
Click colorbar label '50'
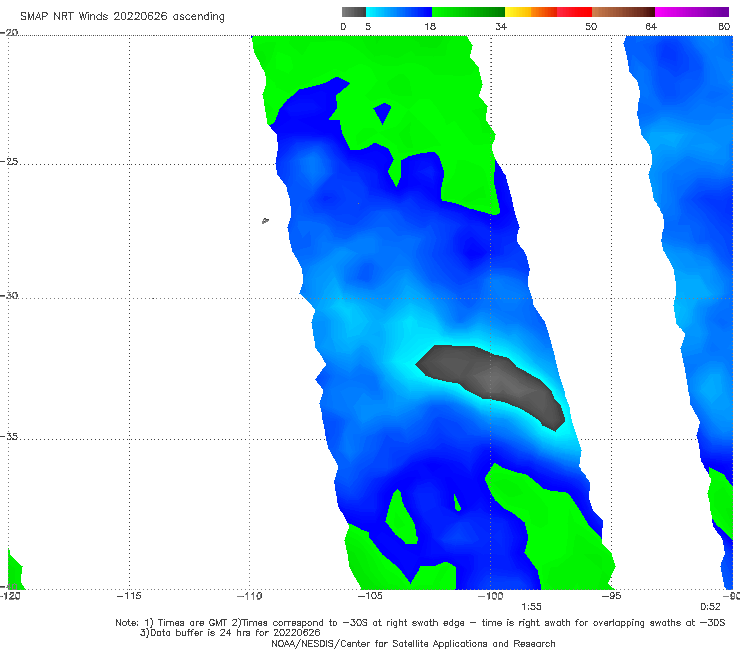591,26
